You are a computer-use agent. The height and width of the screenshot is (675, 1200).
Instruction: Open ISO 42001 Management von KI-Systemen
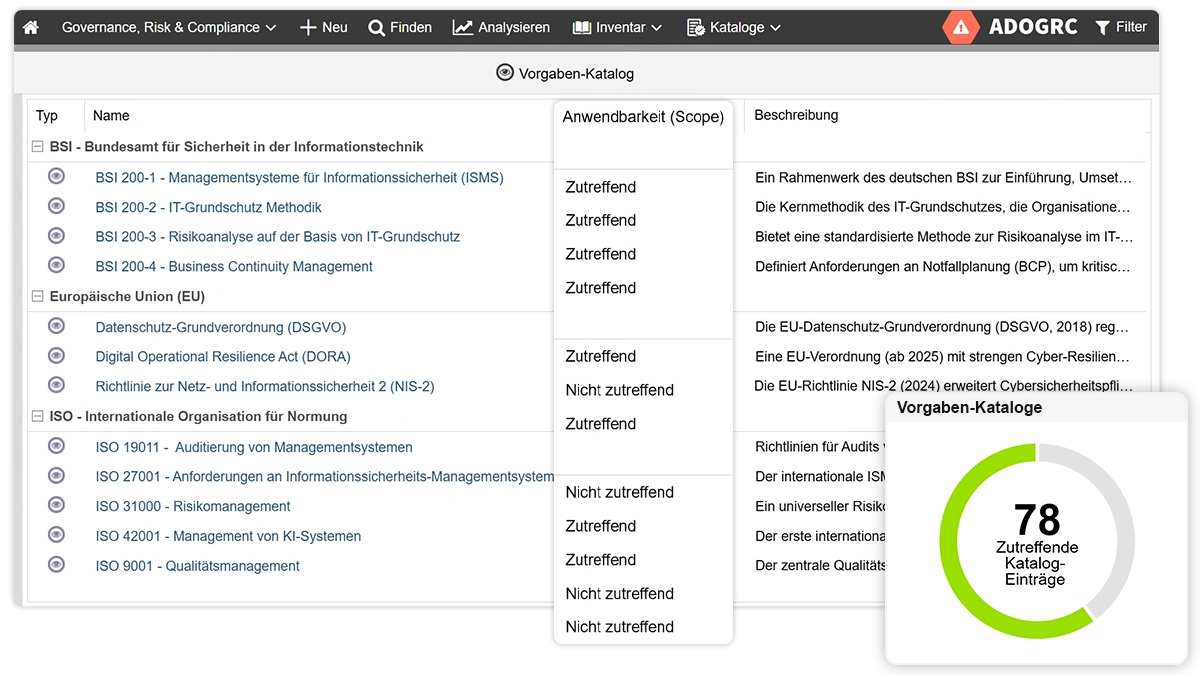coord(228,537)
